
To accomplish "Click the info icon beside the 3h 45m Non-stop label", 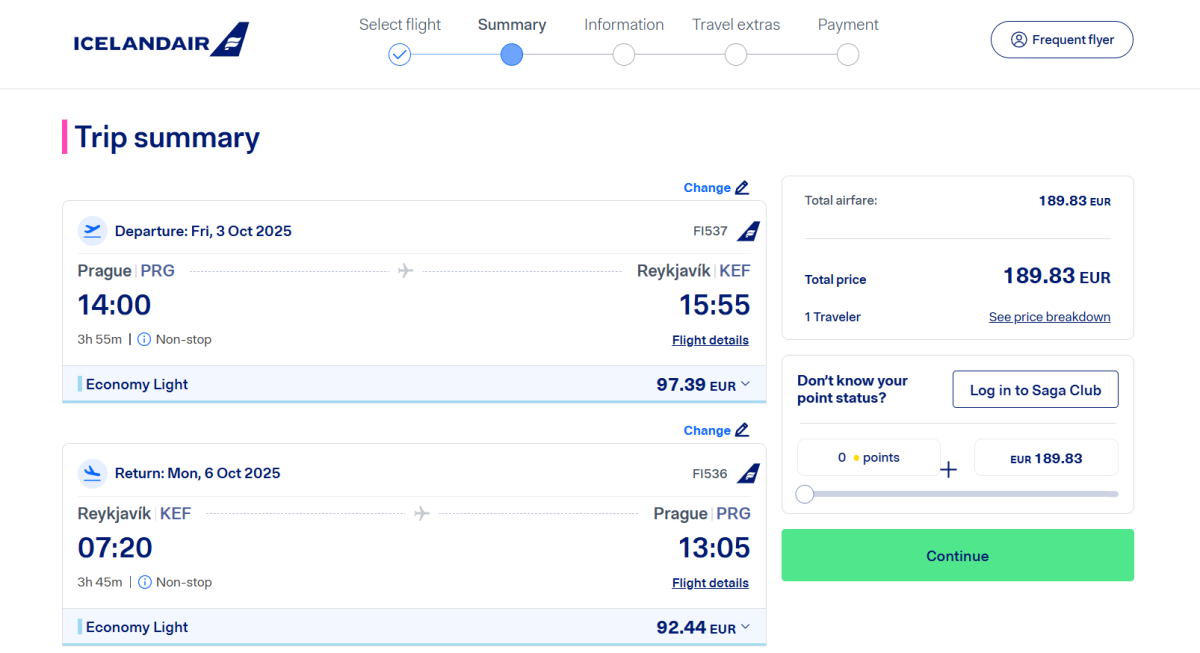I will click(x=144, y=582).
